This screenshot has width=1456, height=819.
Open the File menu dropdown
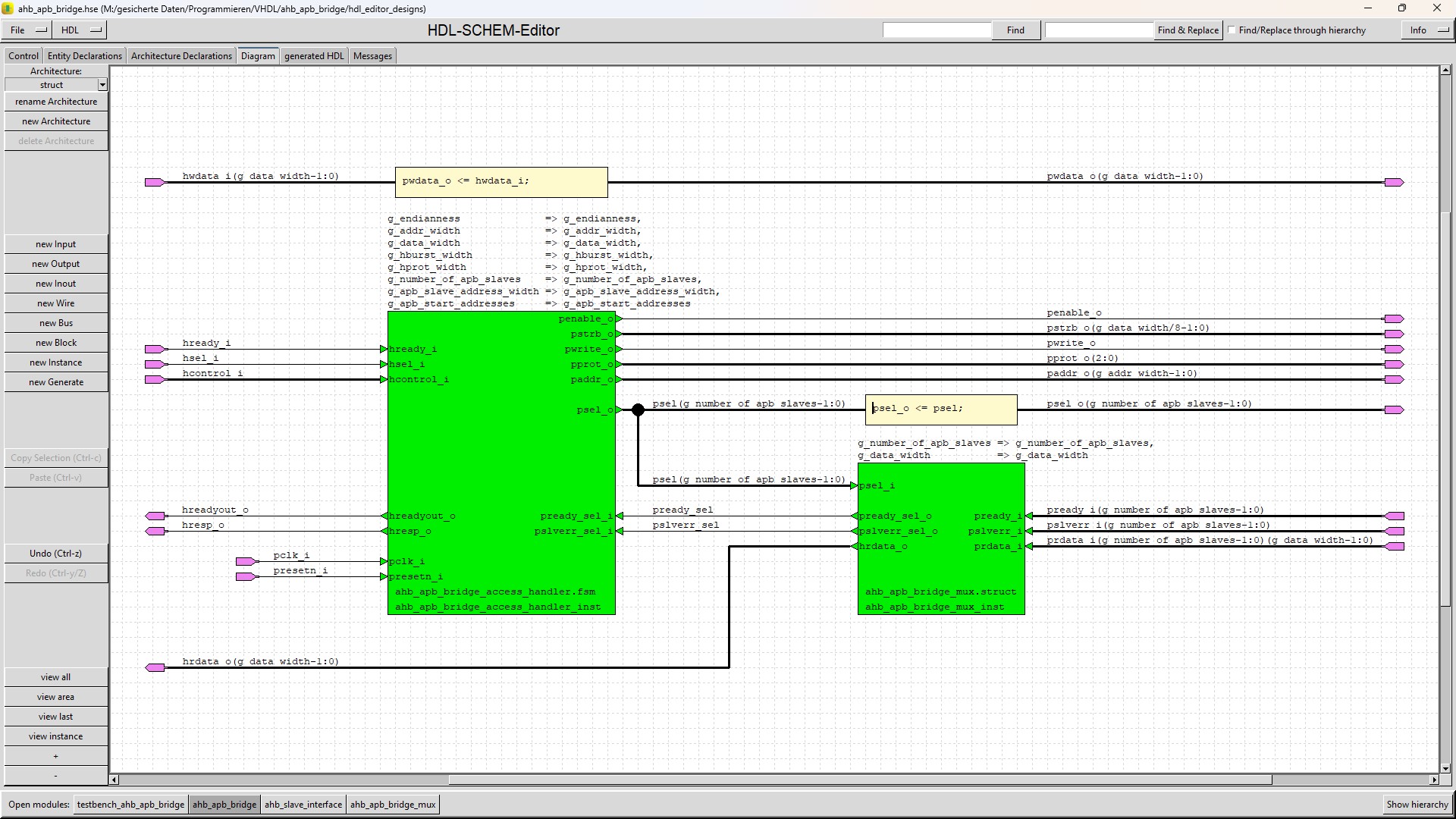pos(27,30)
